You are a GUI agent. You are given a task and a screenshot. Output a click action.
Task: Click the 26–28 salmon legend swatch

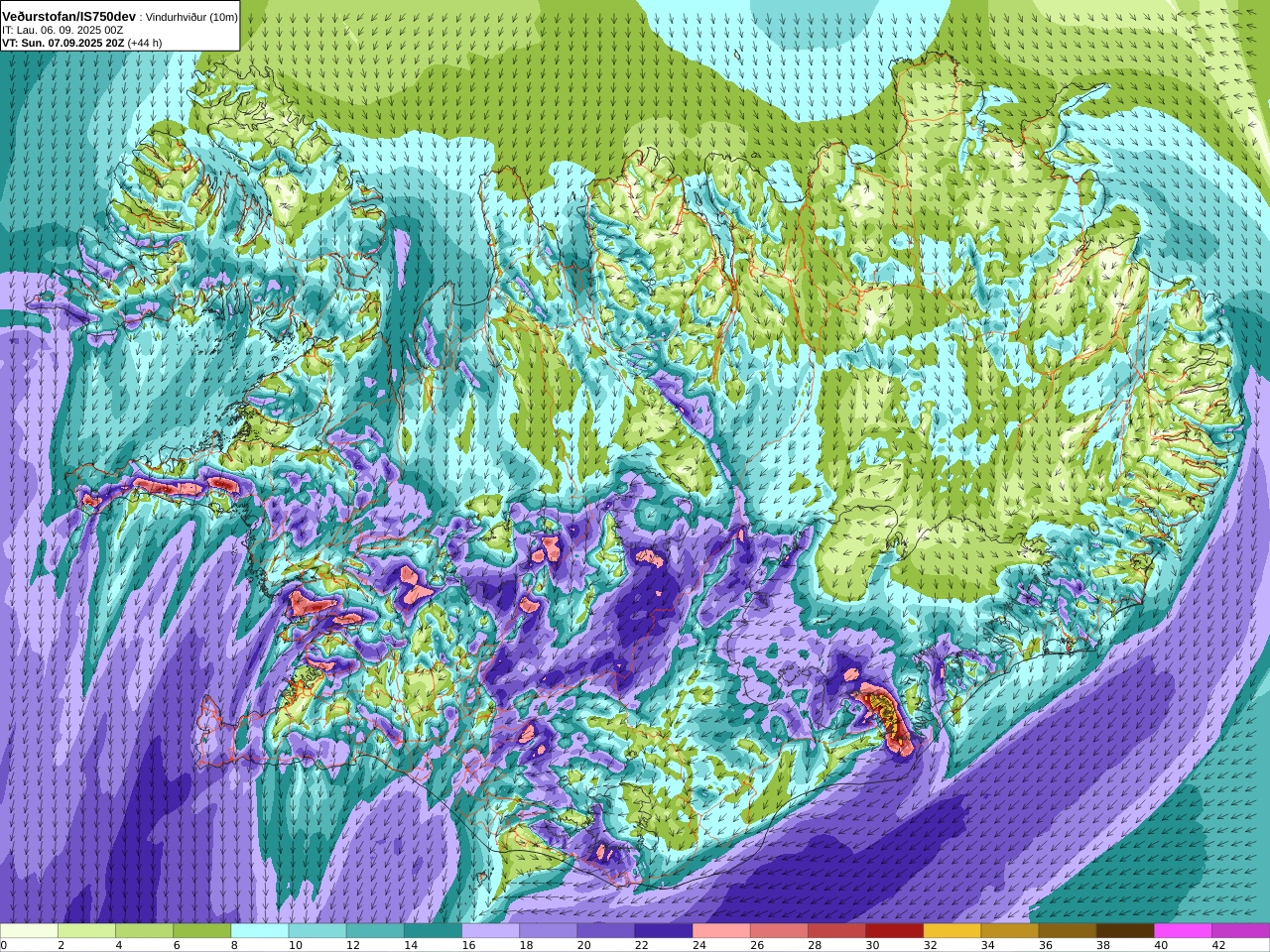pyautogui.click(x=779, y=931)
